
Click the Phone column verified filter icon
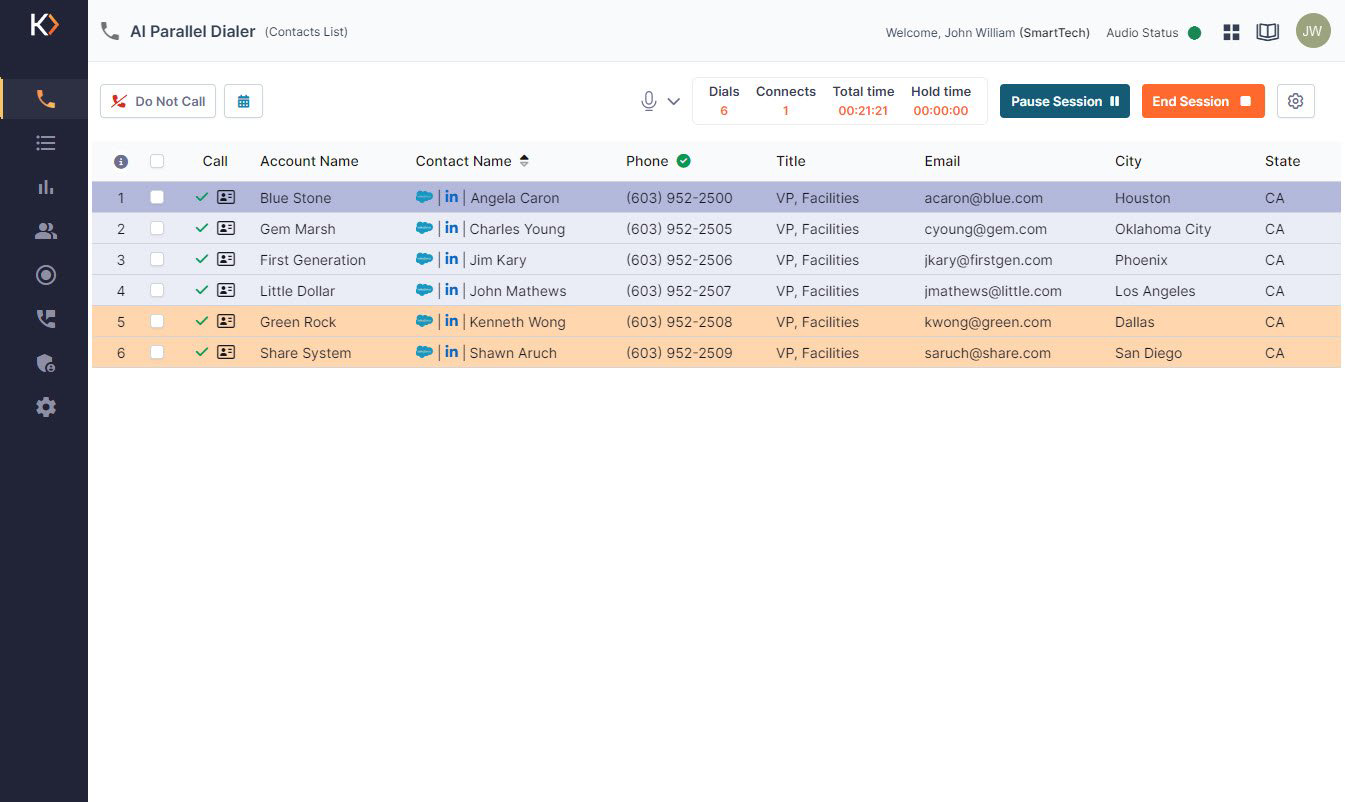683,160
